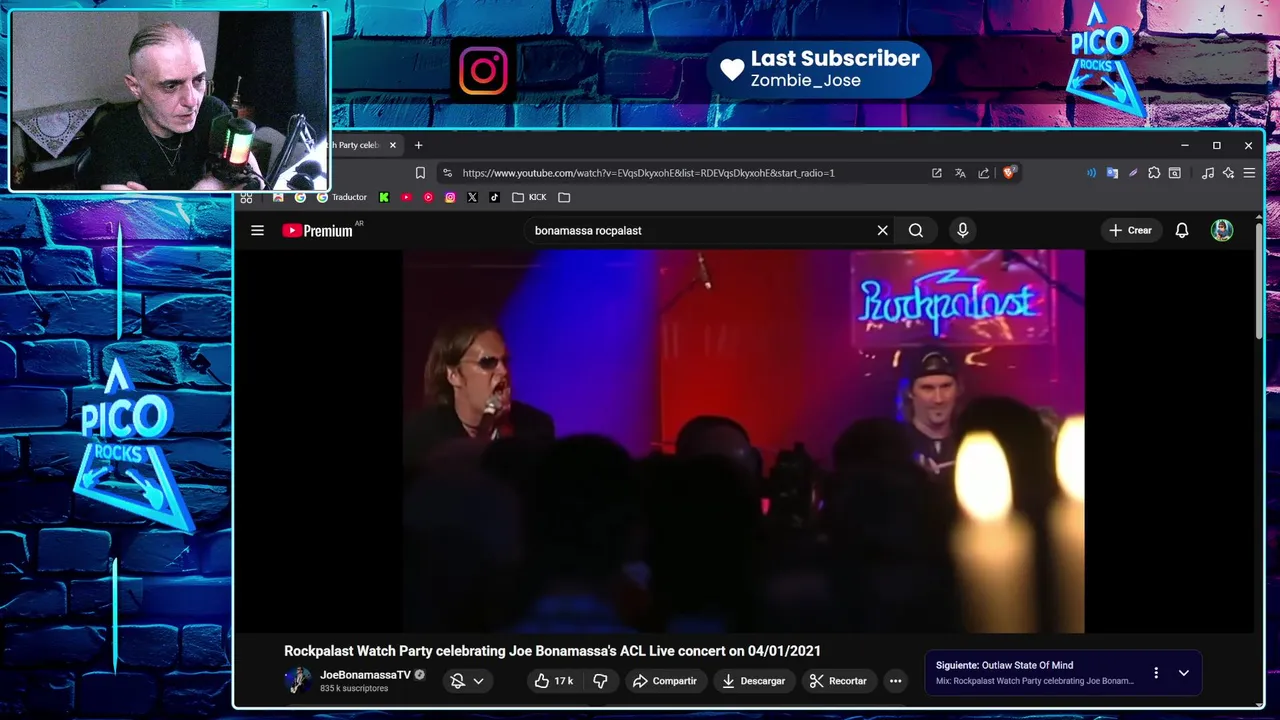The image size is (1280, 720).
Task: Click the share page icon in address bar
Action: 984,173
